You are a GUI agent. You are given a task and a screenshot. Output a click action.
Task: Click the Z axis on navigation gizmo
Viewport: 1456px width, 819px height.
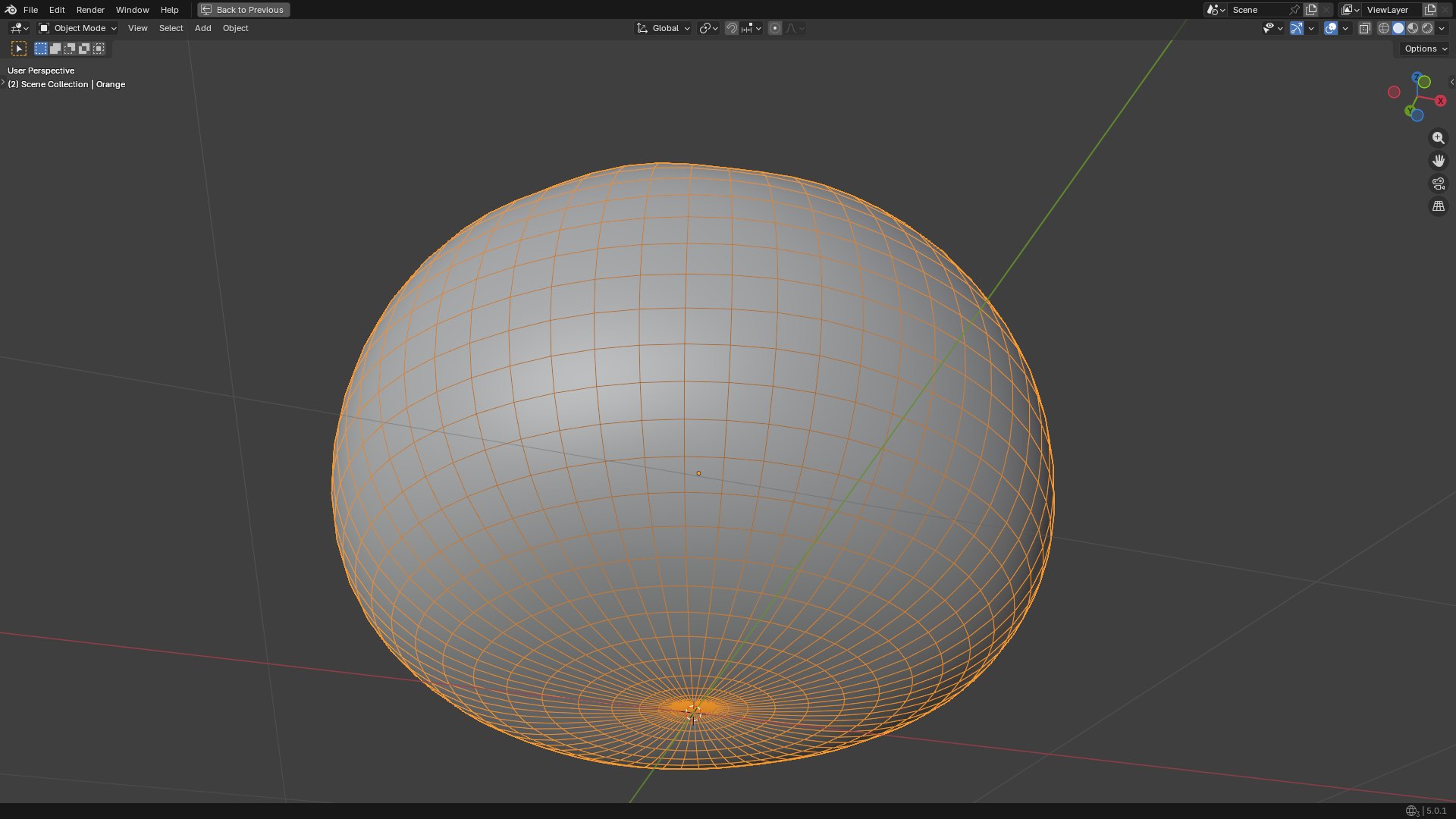pos(1416,77)
